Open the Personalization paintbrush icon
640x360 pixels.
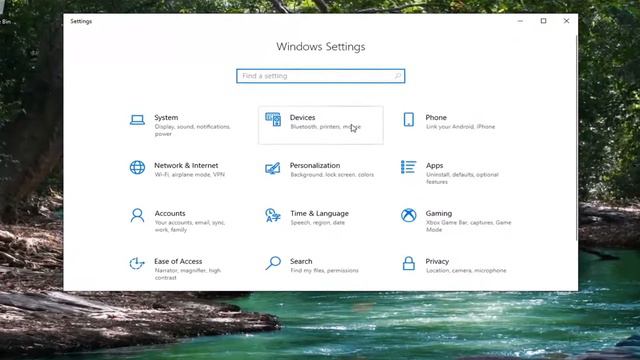(273, 168)
